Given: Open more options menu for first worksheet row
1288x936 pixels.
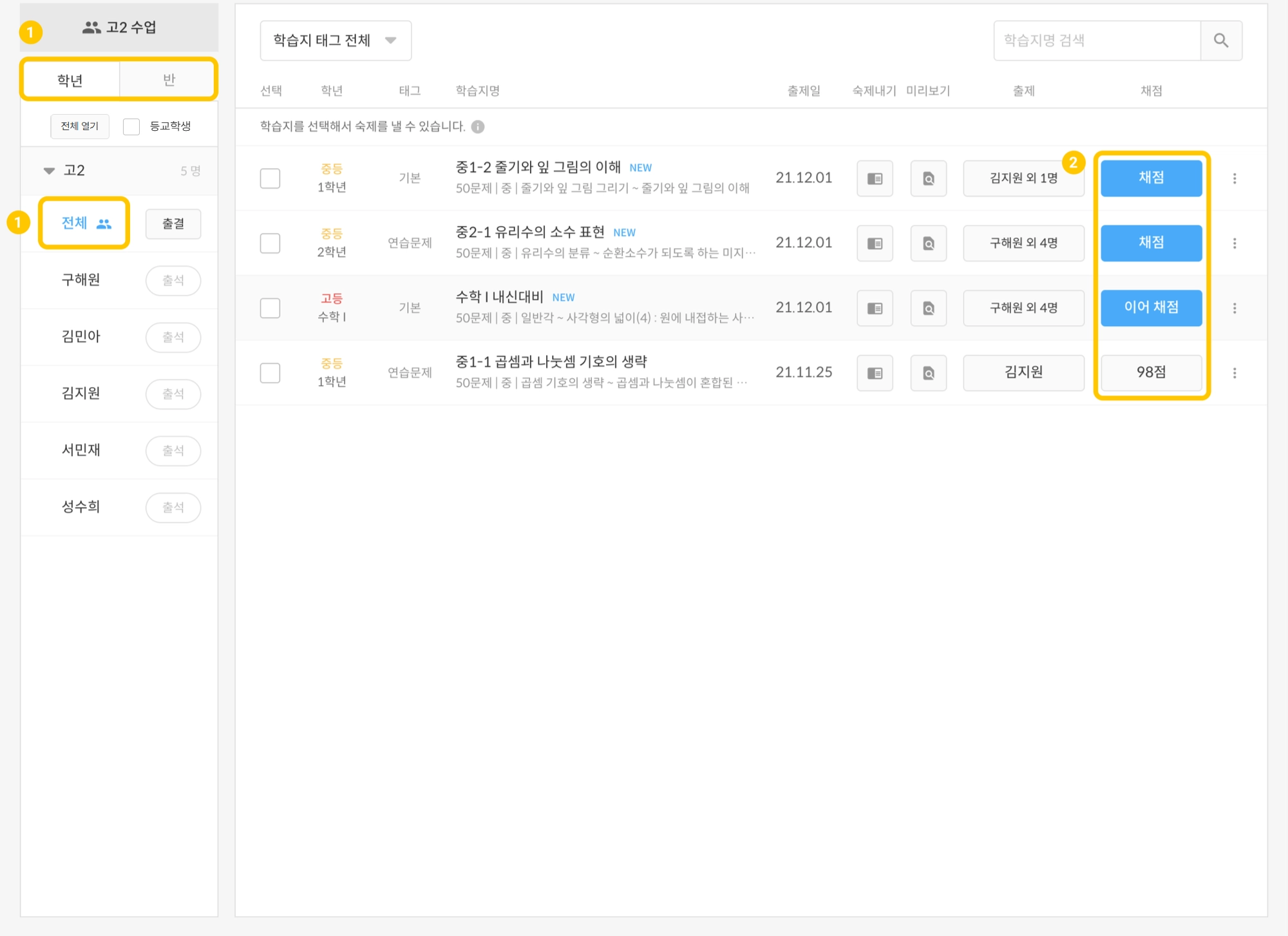Looking at the screenshot, I should tap(1234, 178).
